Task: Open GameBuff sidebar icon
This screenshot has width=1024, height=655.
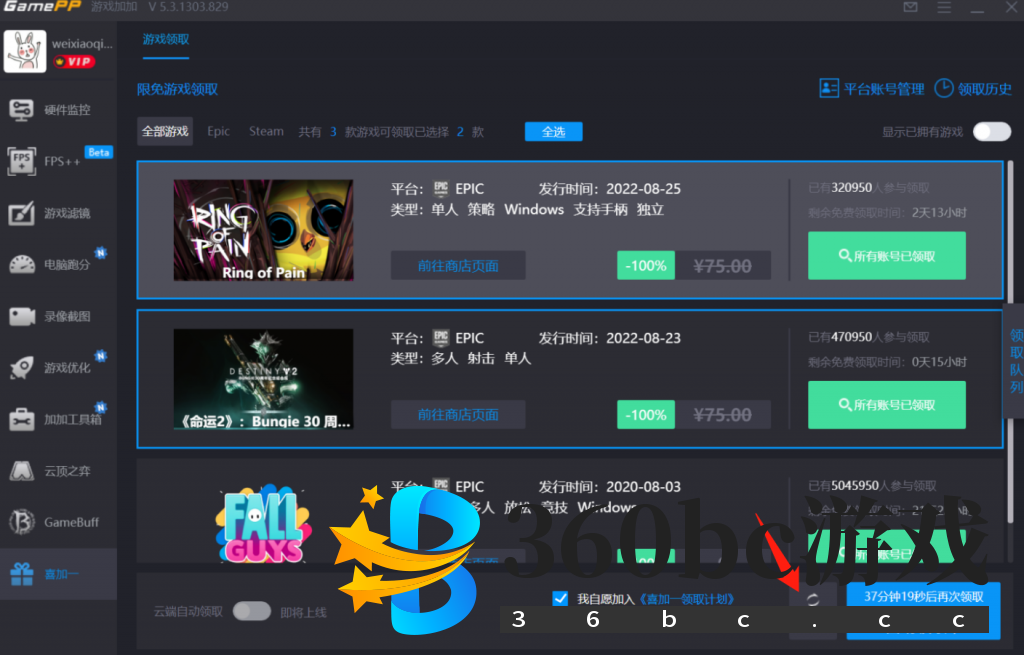Action: point(22,522)
